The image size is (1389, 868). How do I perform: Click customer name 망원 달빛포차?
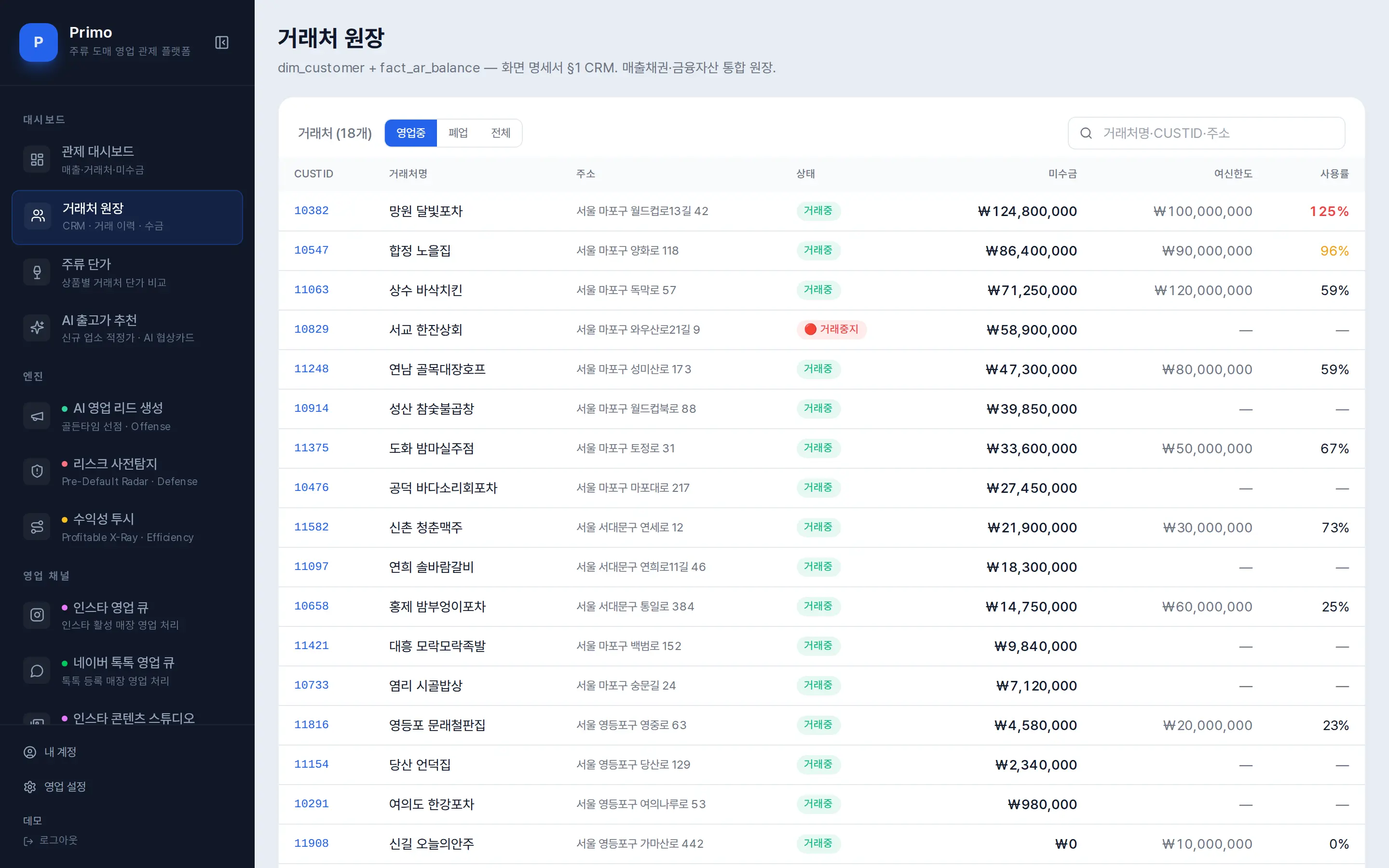tap(425, 211)
